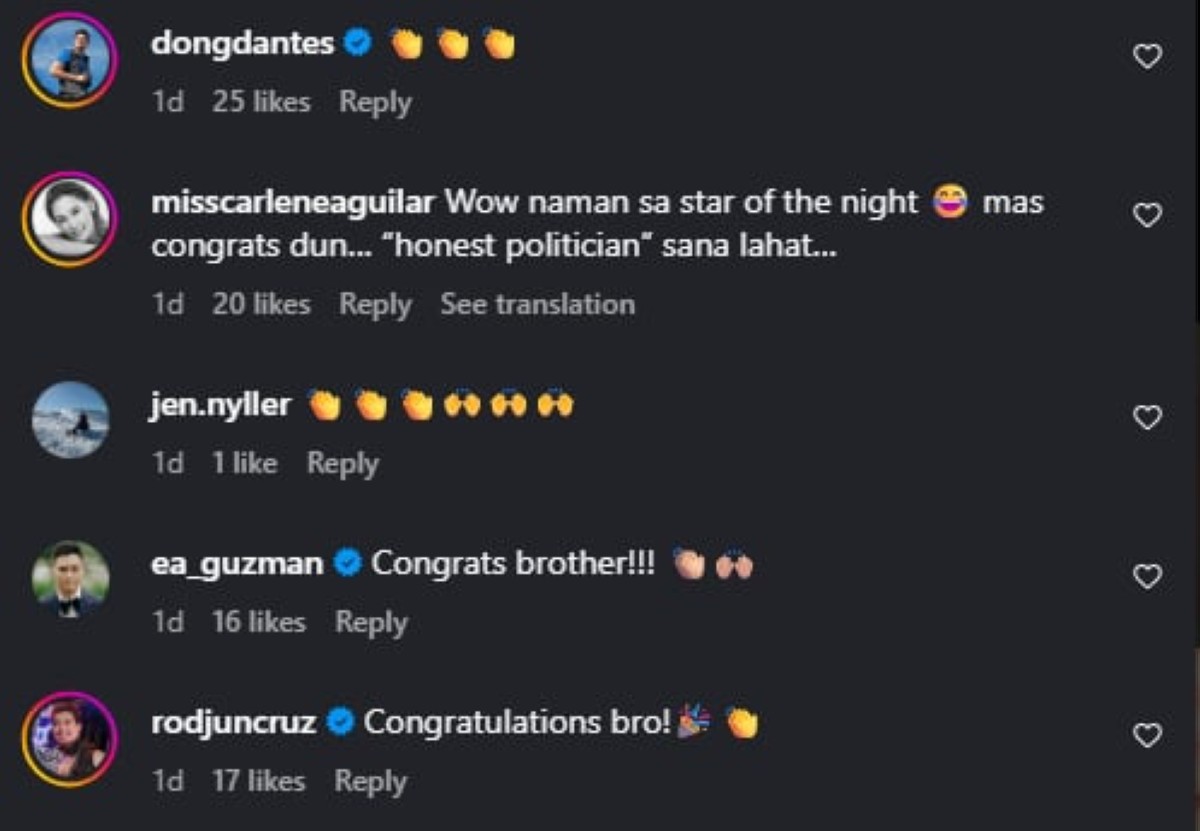Open misscarleneaguilar's profile picture
Viewport: 1200px width, 831px height.
click(x=70, y=219)
